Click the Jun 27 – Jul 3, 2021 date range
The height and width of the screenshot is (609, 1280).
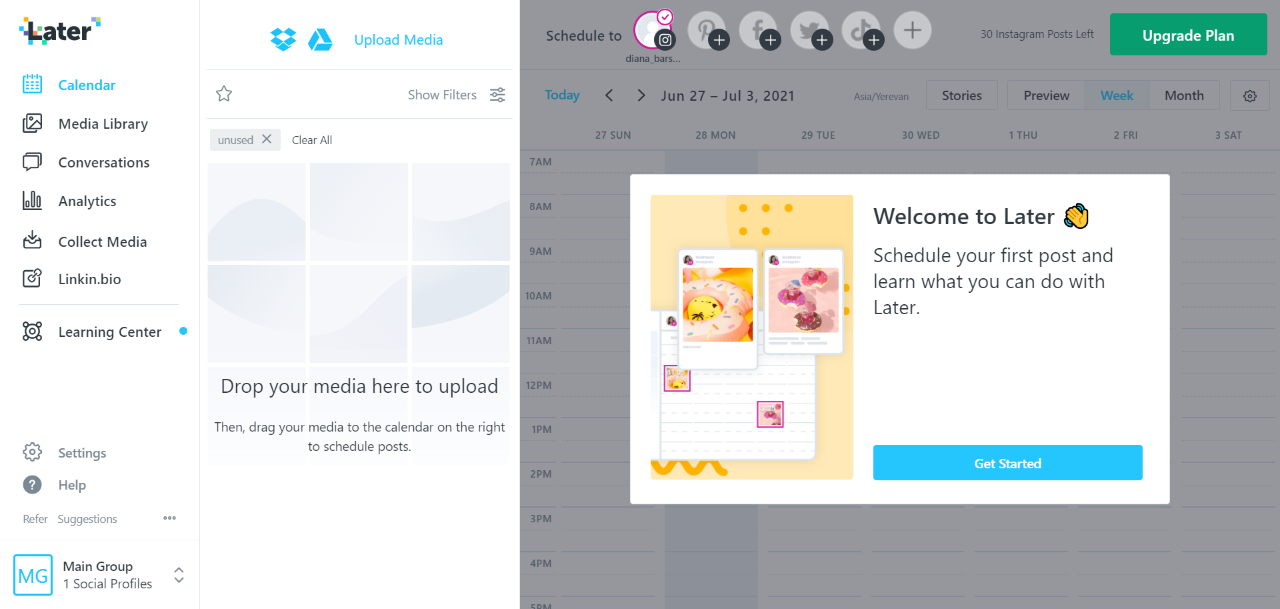pyautogui.click(x=728, y=96)
